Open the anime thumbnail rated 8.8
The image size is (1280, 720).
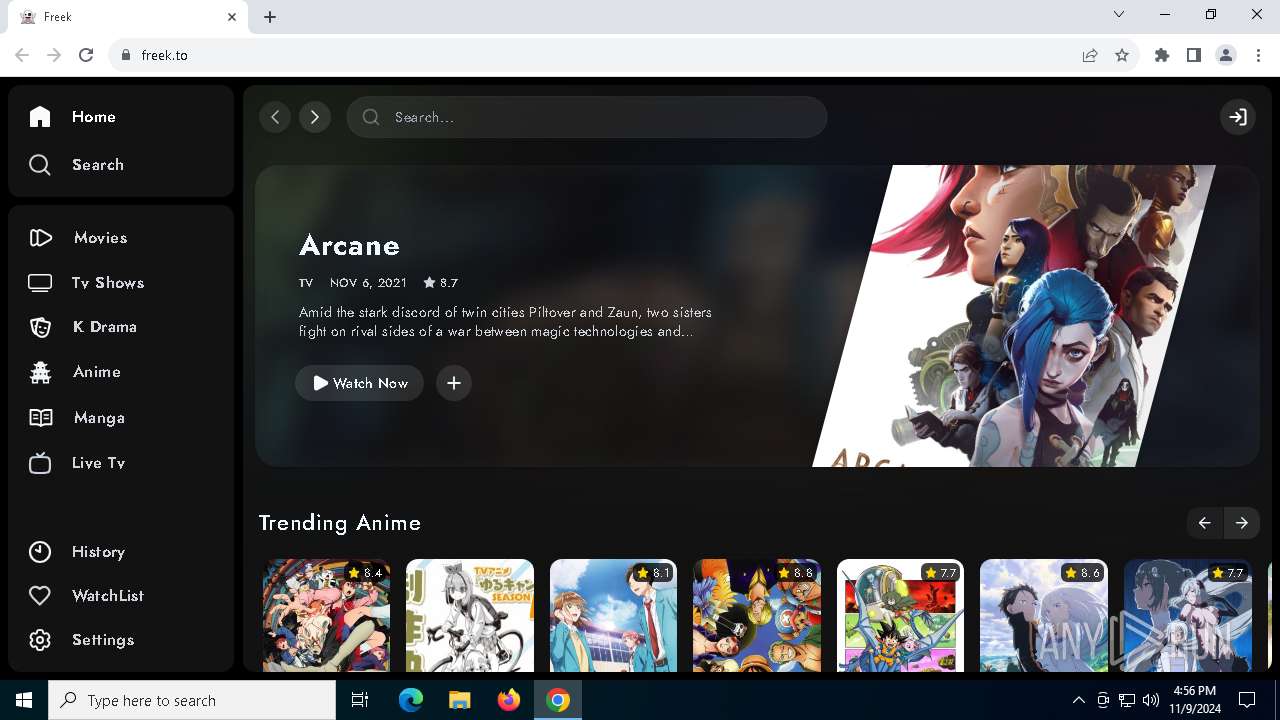[757, 616]
